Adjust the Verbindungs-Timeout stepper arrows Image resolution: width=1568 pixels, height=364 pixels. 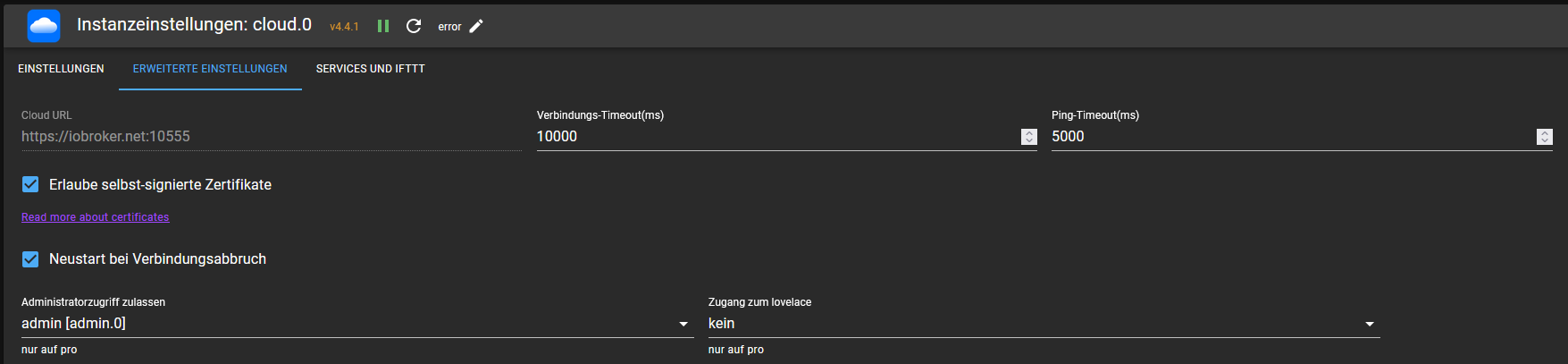point(1029,137)
